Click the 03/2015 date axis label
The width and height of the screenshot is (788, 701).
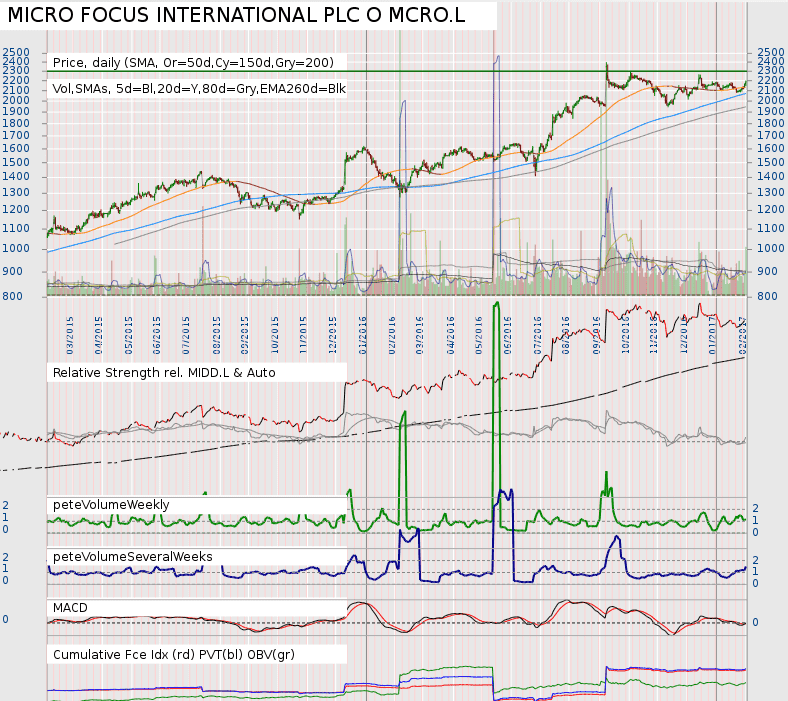click(70, 335)
